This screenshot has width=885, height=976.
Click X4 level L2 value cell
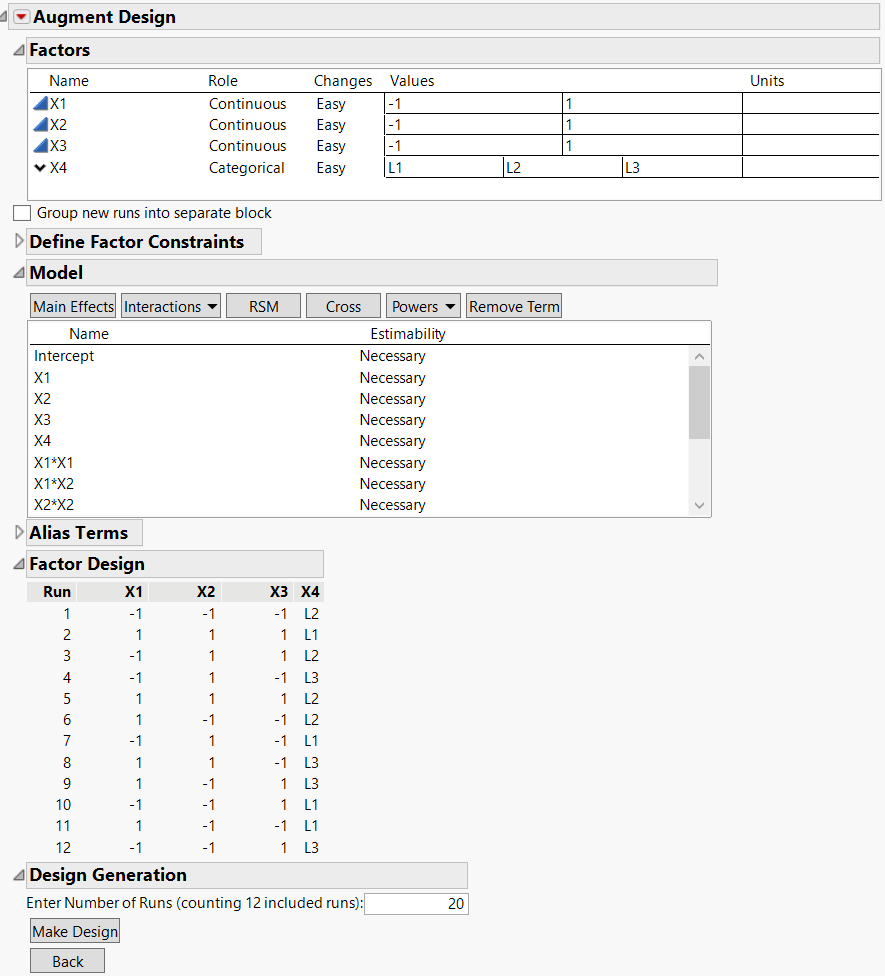(563, 167)
